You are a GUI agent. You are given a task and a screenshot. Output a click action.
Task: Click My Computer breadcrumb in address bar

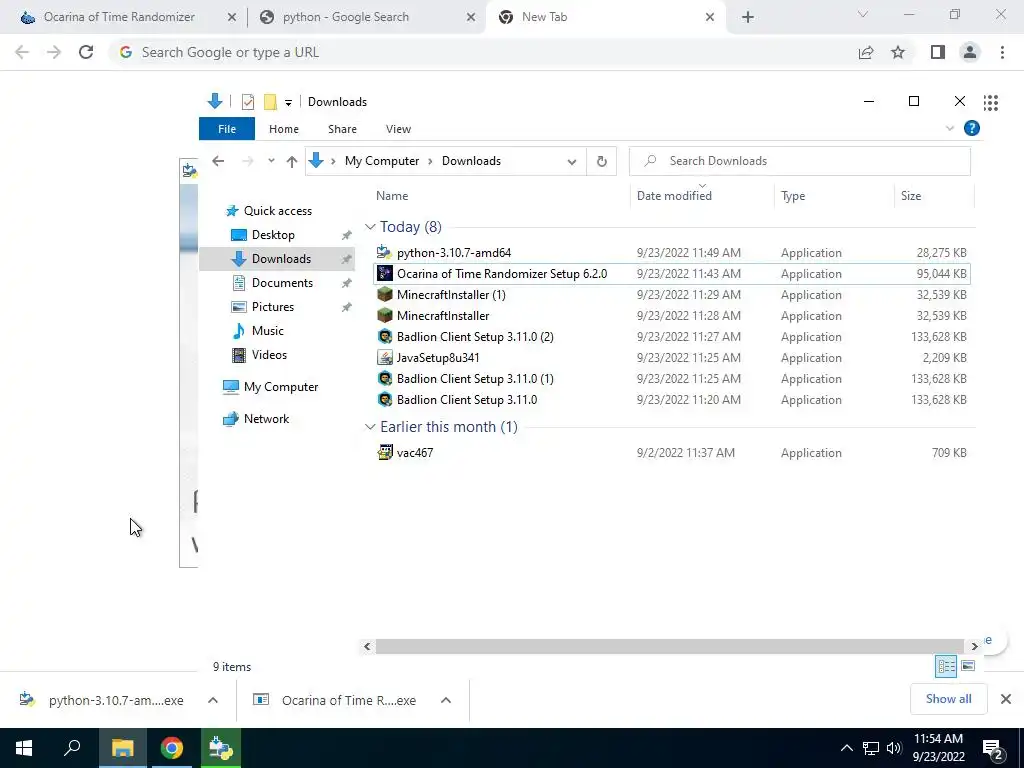point(382,161)
